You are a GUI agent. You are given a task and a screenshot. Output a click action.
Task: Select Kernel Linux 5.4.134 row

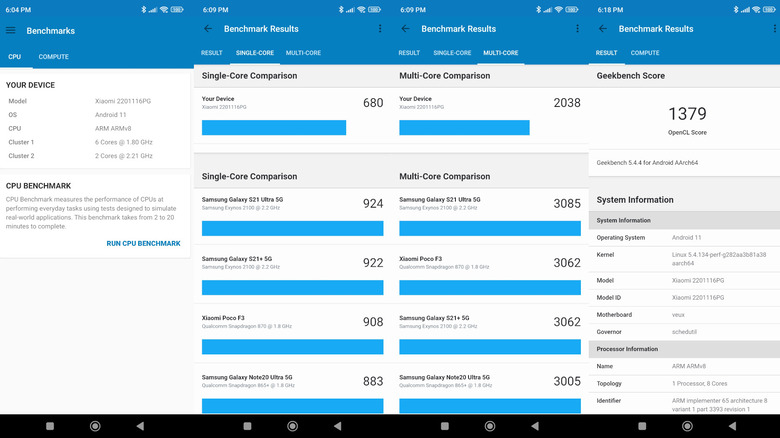[x=684, y=259]
